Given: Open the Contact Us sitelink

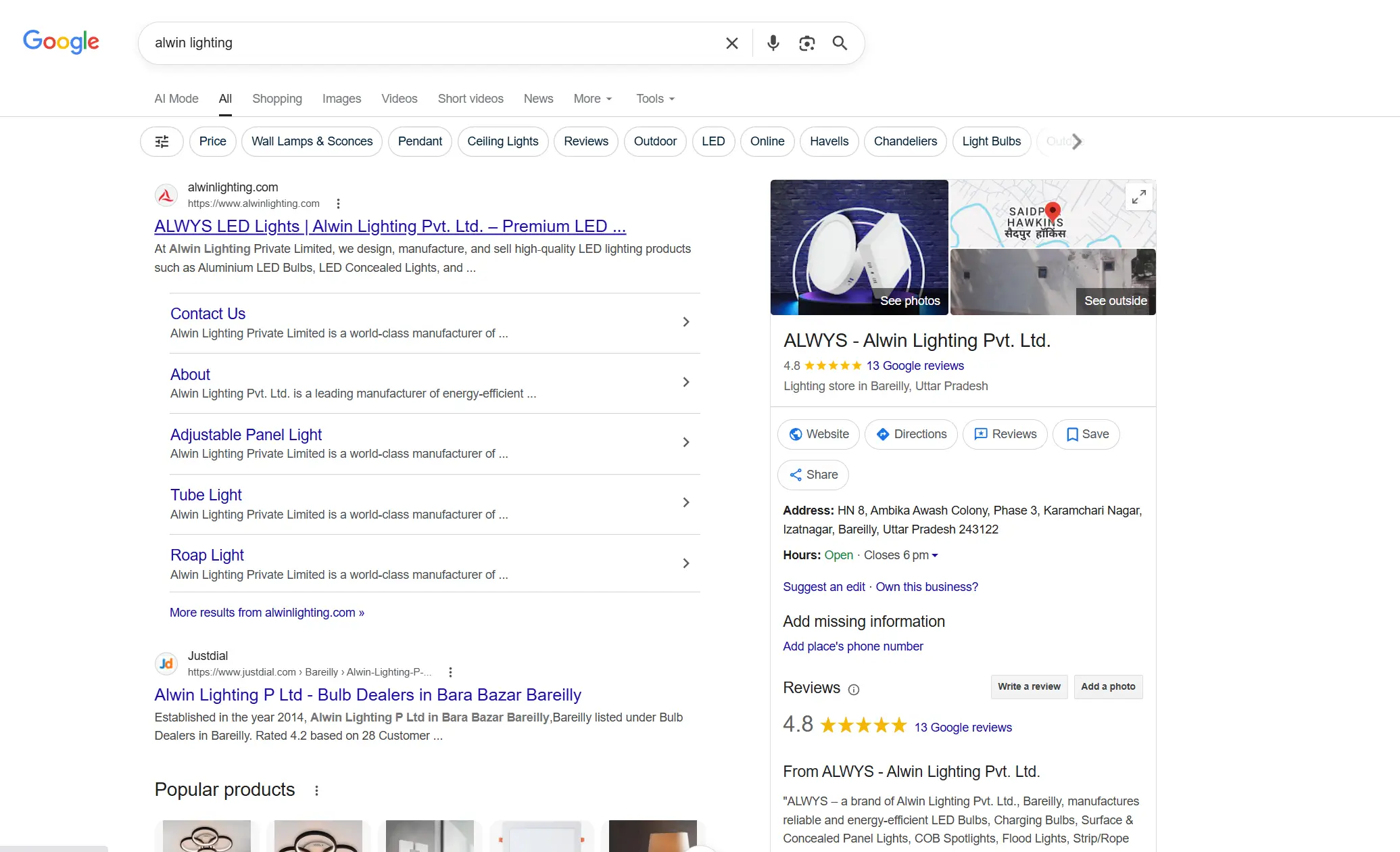Looking at the screenshot, I should click(208, 314).
